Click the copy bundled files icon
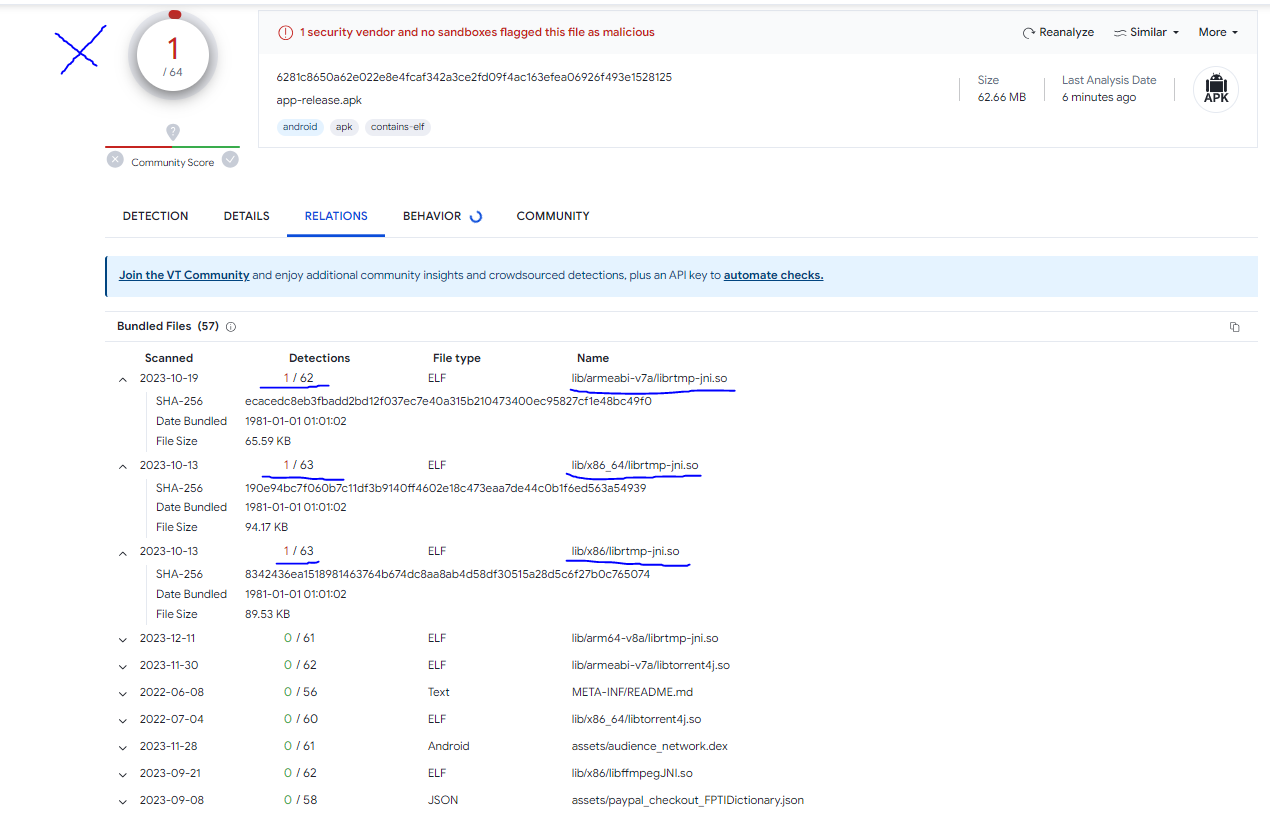Image resolution: width=1270 pixels, height=825 pixels. pyautogui.click(x=1235, y=327)
